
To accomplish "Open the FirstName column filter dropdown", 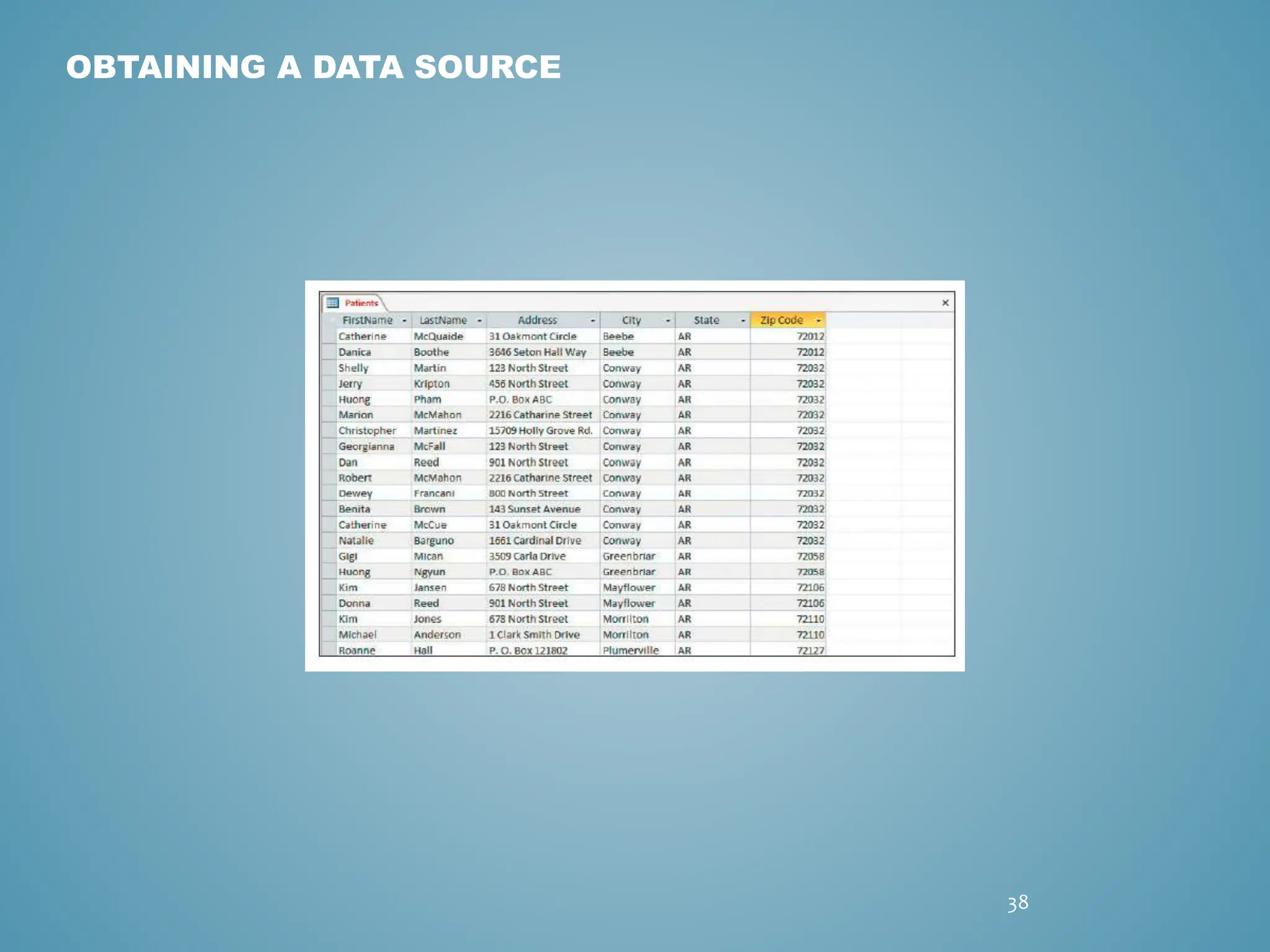I will (x=404, y=320).
